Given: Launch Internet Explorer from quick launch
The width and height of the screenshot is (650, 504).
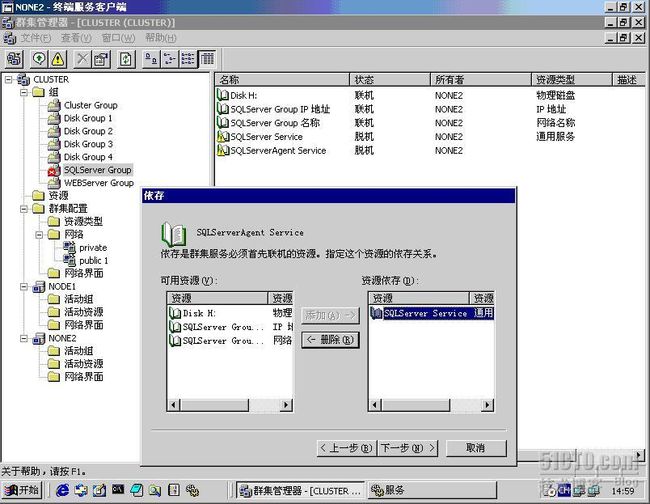Looking at the screenshot, I should (x=63, y=490).
